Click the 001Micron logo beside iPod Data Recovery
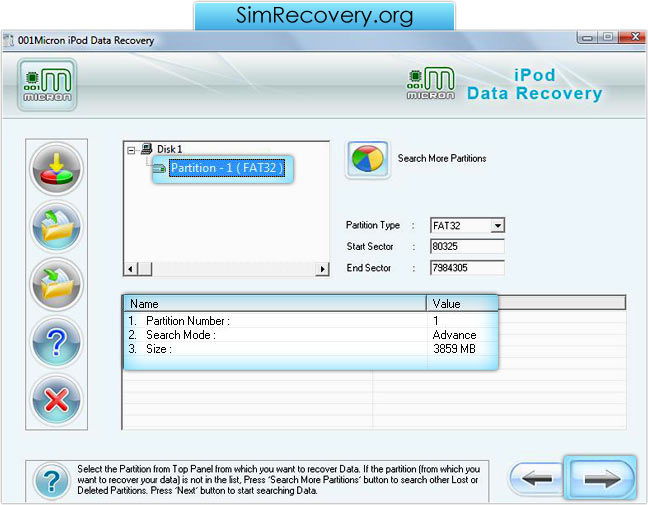The height and width of the screenshot is (505, 648). pos(431,83)
